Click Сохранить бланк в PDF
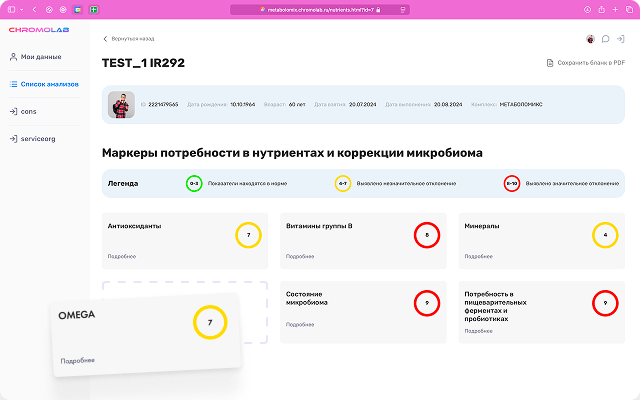 [x=591, y=63]
